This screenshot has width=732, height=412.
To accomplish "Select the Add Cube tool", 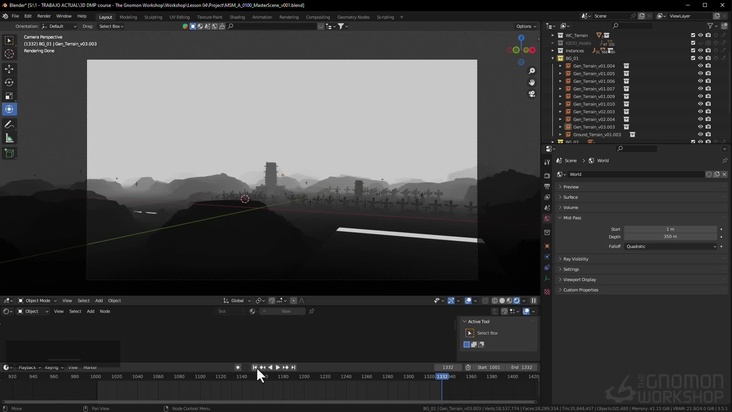I will tap(9, 153).
